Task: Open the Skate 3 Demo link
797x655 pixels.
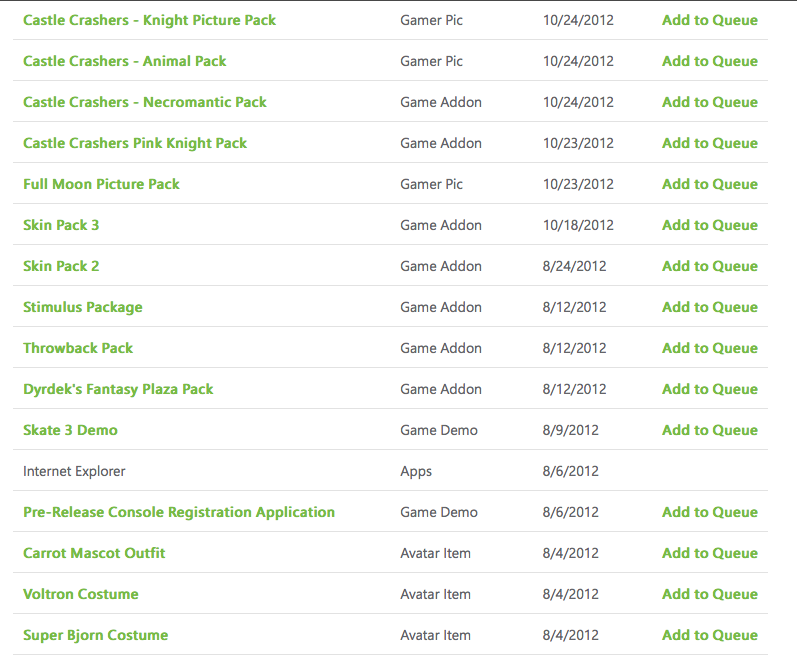Action: click(70, 430)
